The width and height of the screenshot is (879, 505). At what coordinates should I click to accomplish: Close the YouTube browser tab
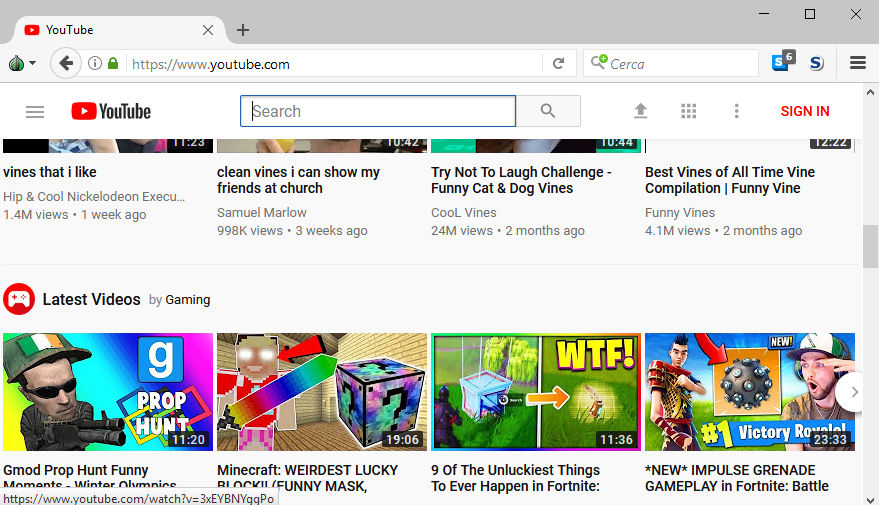208,30
